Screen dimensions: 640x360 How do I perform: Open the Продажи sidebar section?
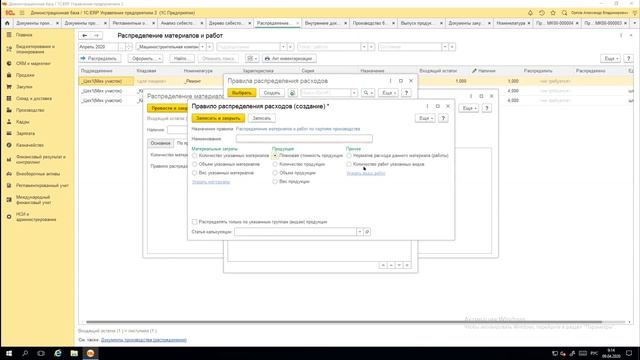25,75
